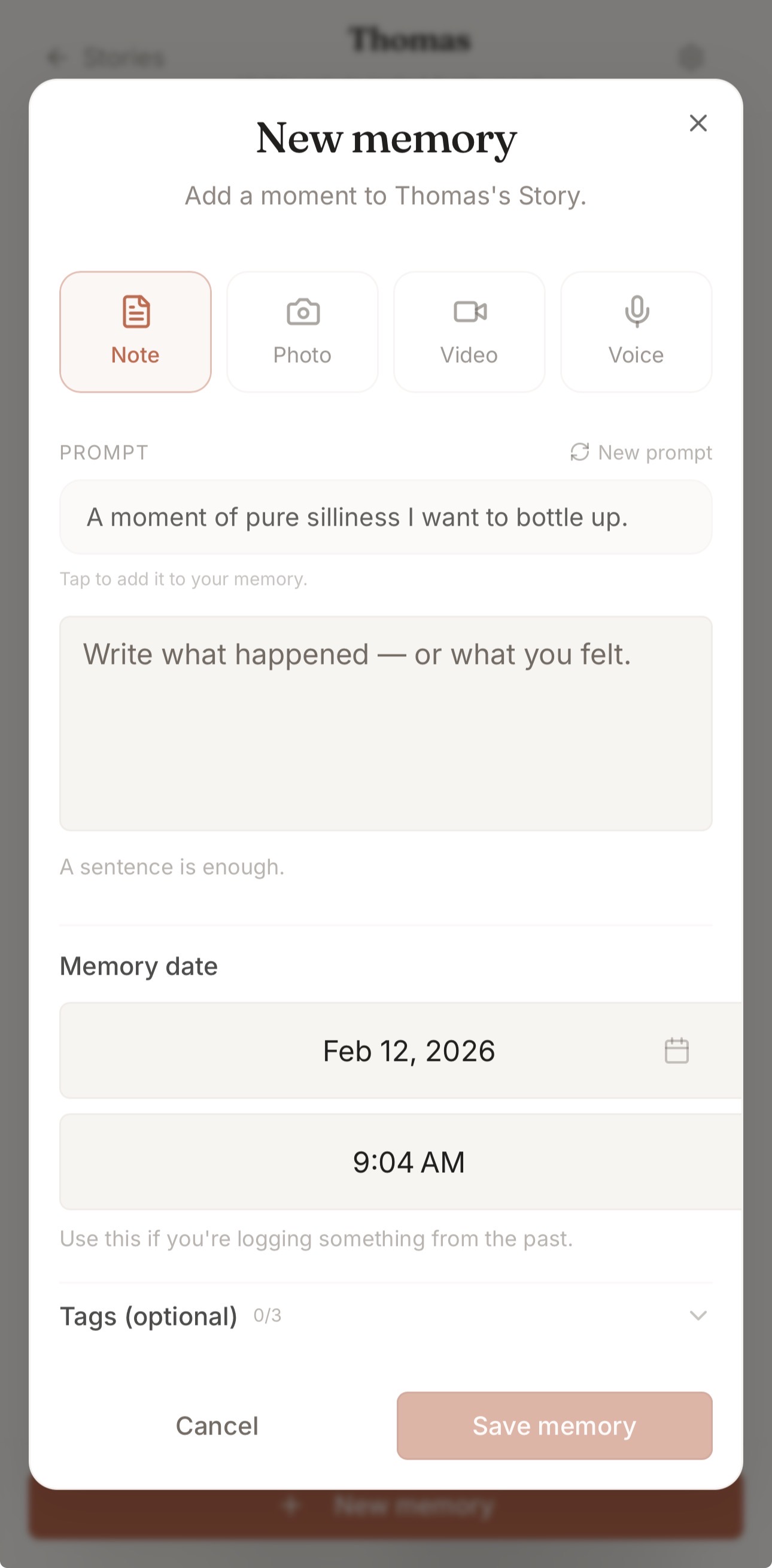Click the microphone icon
This screenshot has height=1568, width=772.
pos(636,312)
